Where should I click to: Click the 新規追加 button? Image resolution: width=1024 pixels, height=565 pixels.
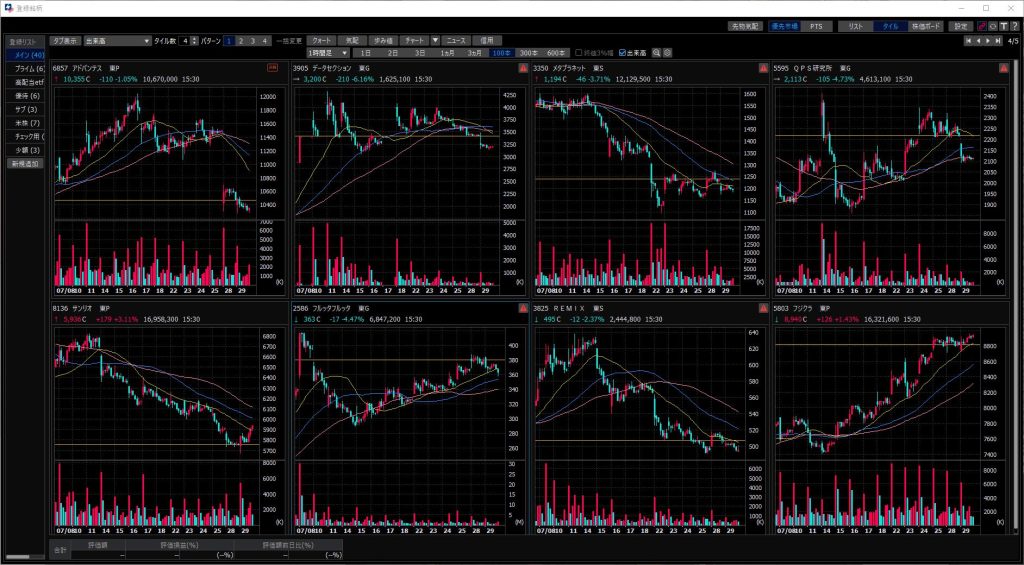point(26,163)
